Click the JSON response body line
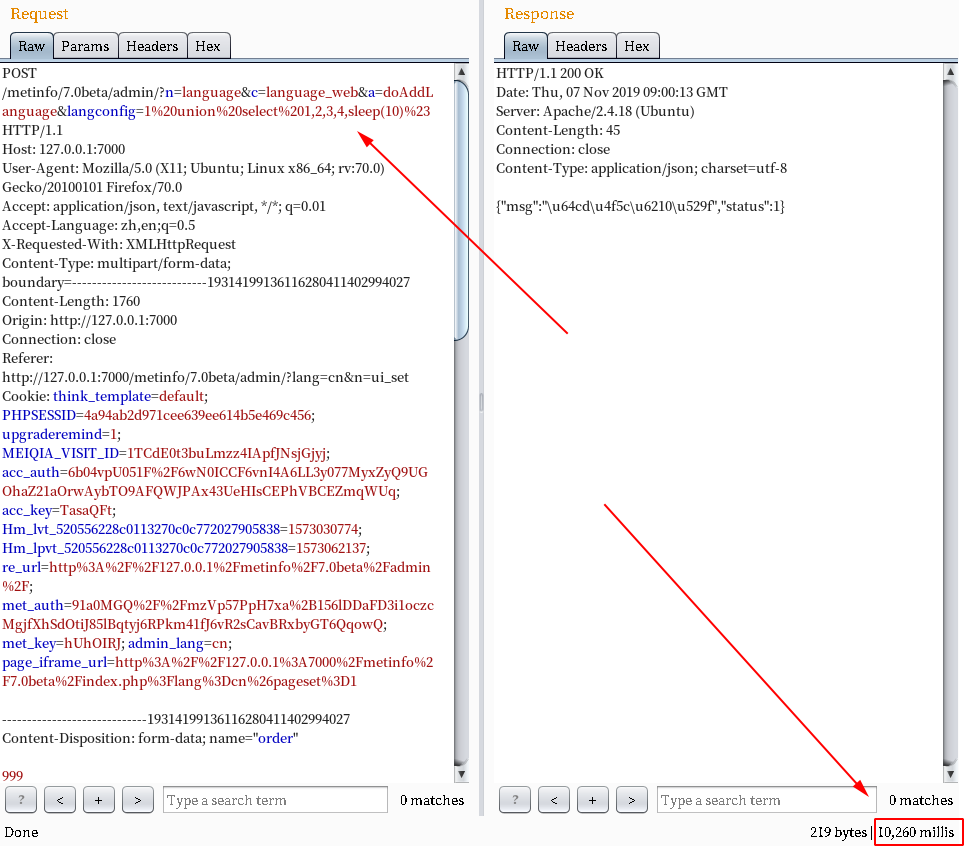The width and height of the screenshot is (968, 846). tap(640, 207)
